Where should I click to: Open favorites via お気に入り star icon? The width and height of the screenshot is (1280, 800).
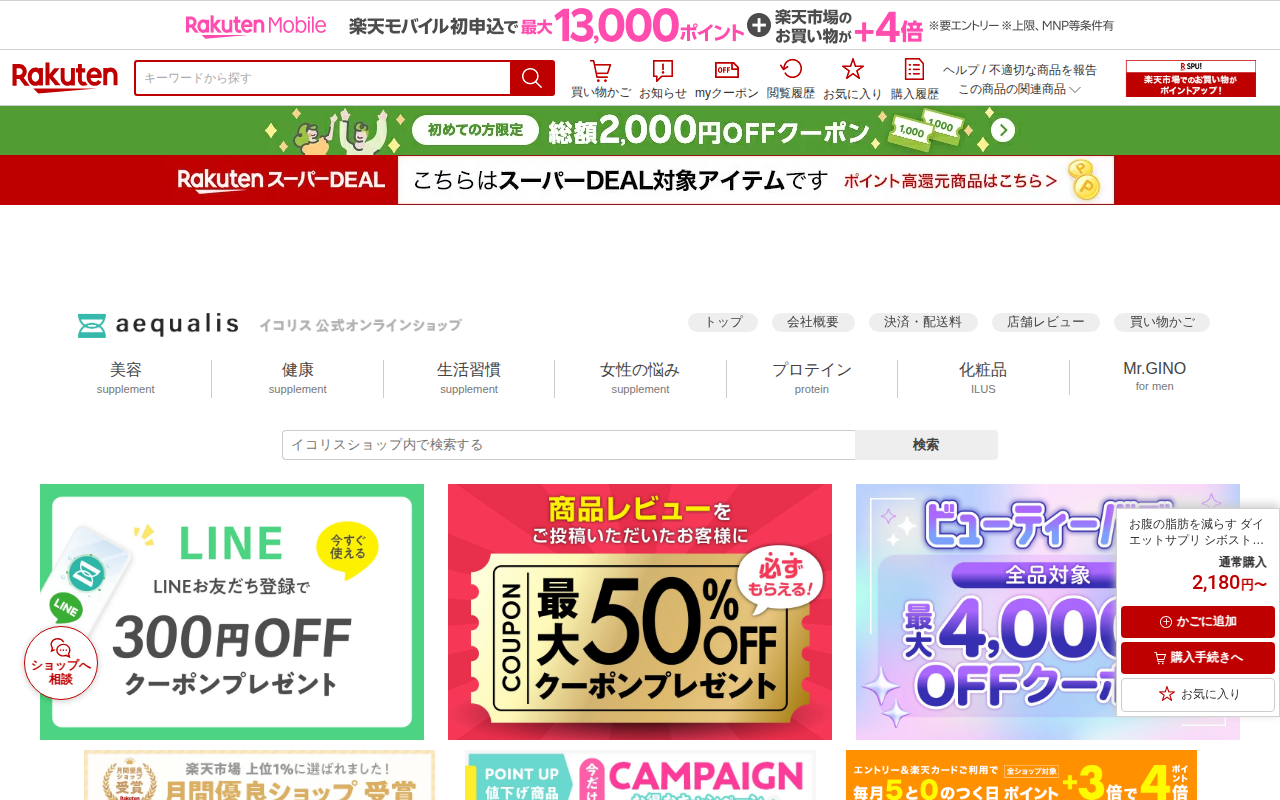pyautogui.click(x=852, y=79)
